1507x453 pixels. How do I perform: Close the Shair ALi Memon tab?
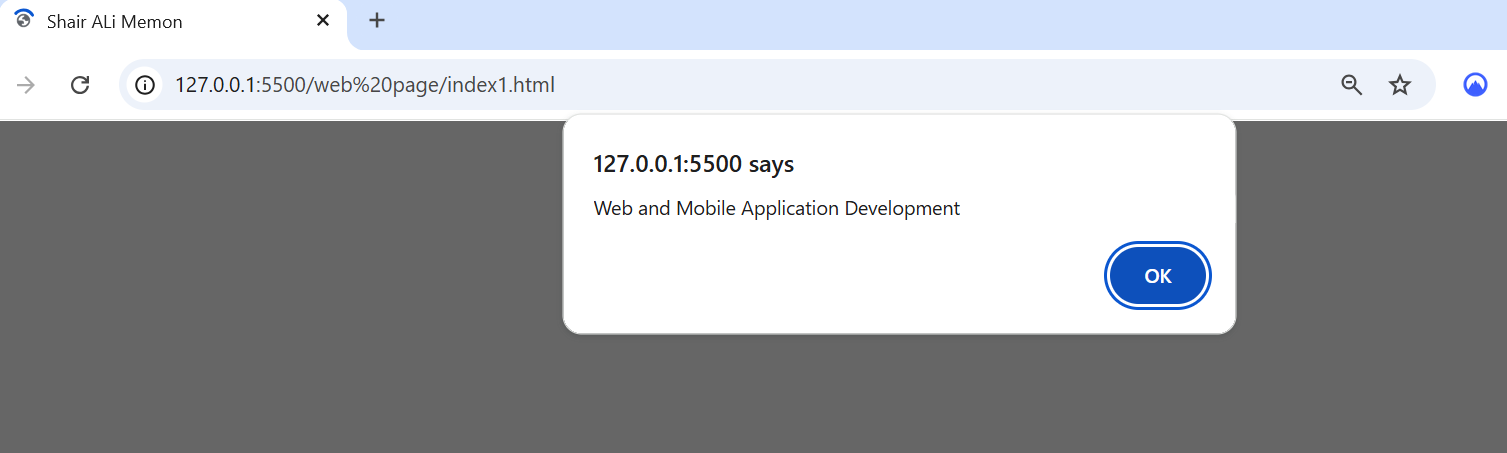323,21
